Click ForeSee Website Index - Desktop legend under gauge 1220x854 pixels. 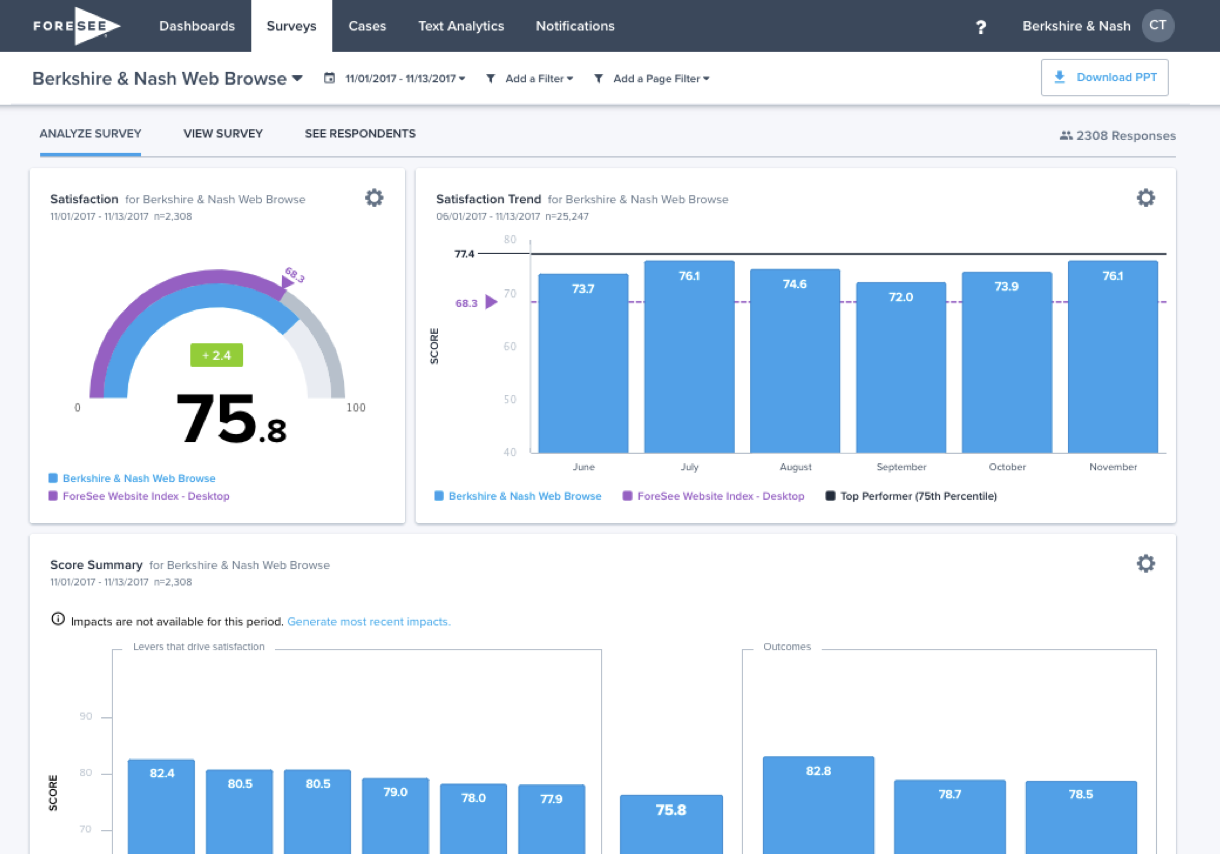[139, 496]
